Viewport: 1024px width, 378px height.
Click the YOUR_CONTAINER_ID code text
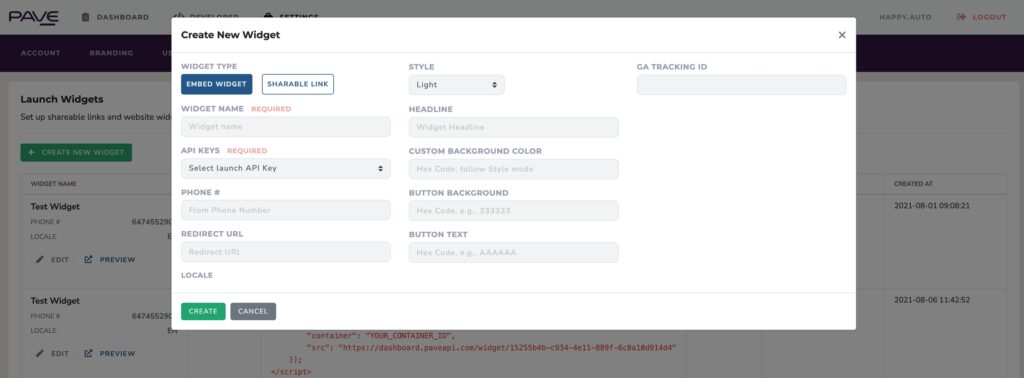point(409,336)
